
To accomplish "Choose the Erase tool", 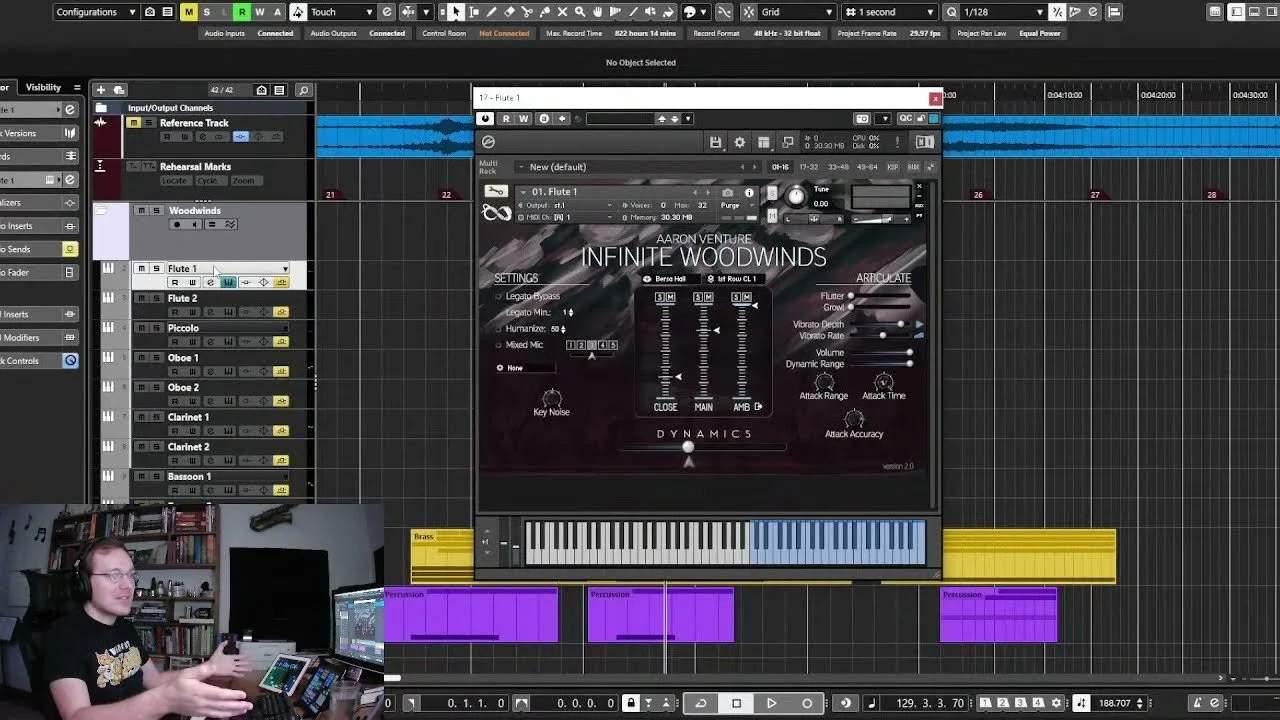I will [x=508, y=11].
